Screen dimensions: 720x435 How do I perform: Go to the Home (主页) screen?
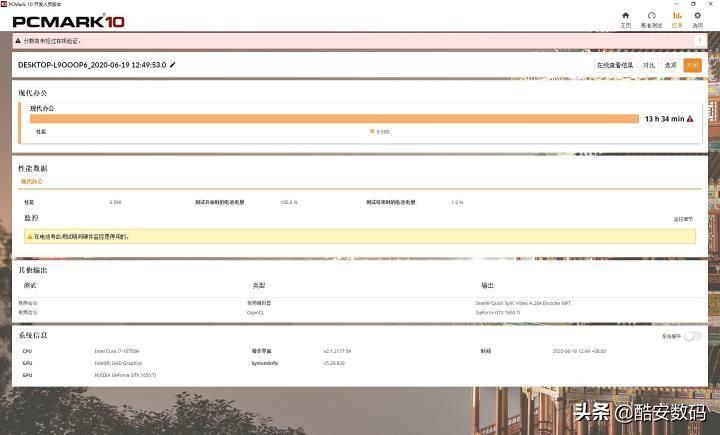pos(625,20)
